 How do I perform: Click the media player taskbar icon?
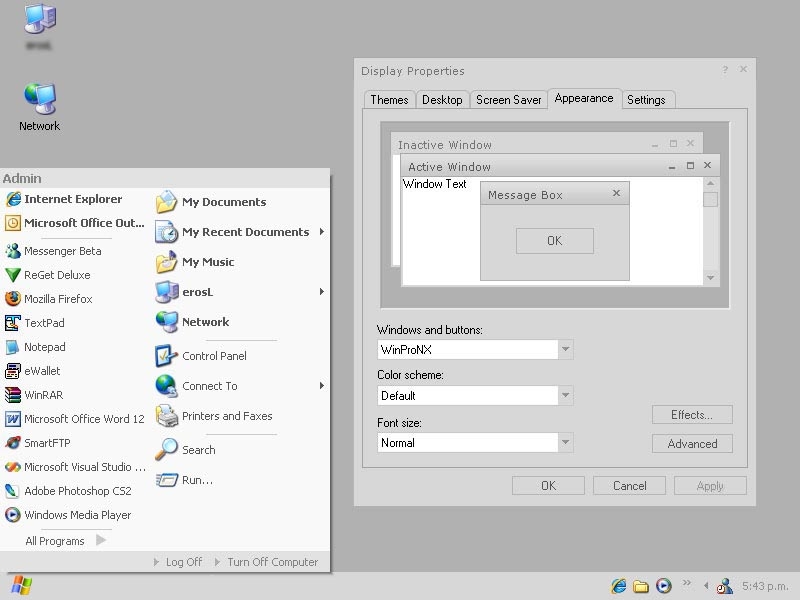click(x=663, y=586)
